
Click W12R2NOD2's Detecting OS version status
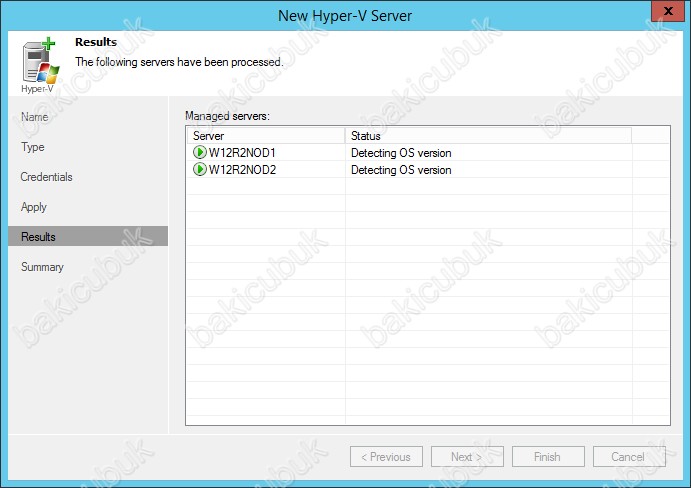click(x=401, y=170)
